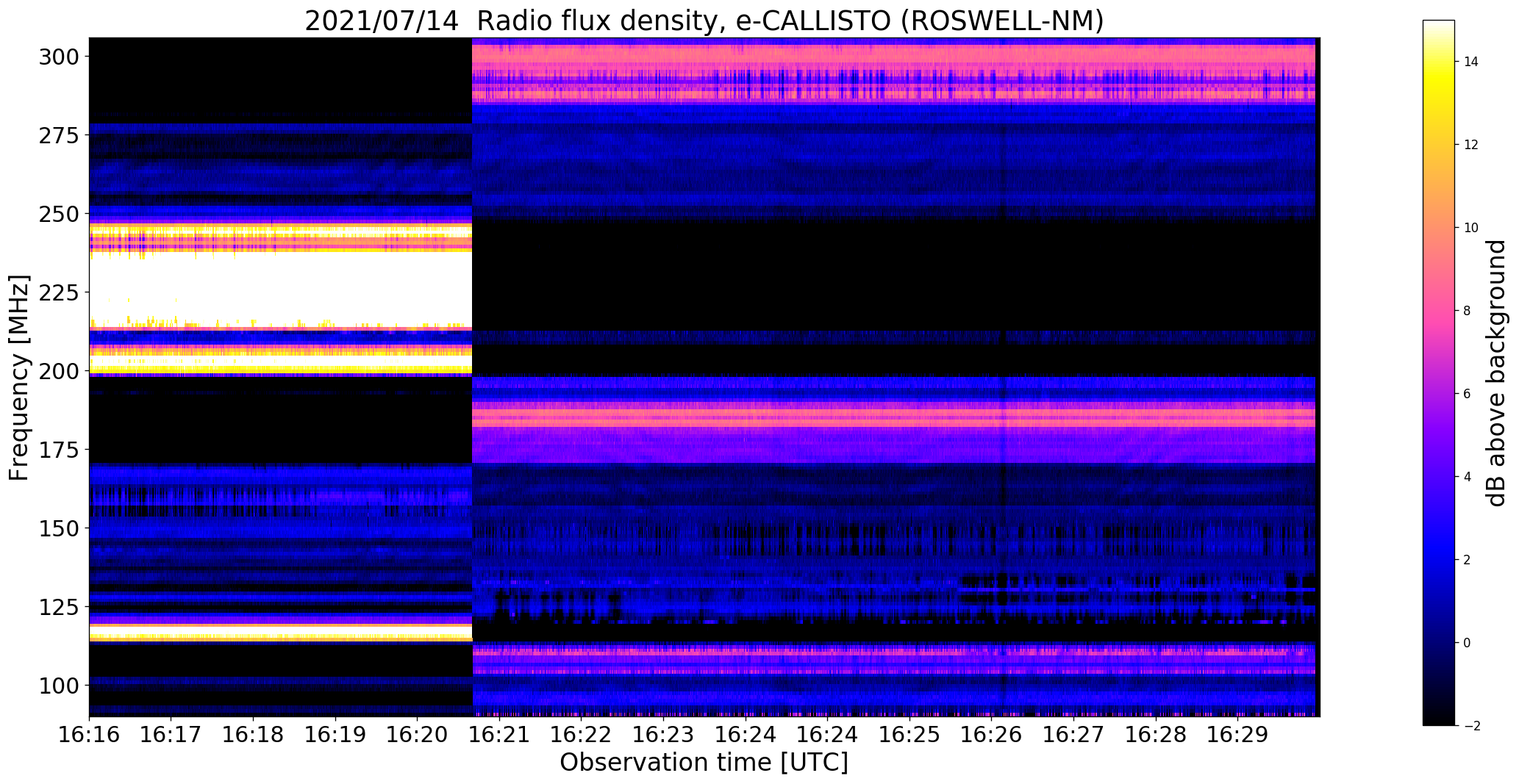This screenshot has width=1519, height=784.
Task: Click the colorbar tick label 12
Action: (x=1471, y=145)
